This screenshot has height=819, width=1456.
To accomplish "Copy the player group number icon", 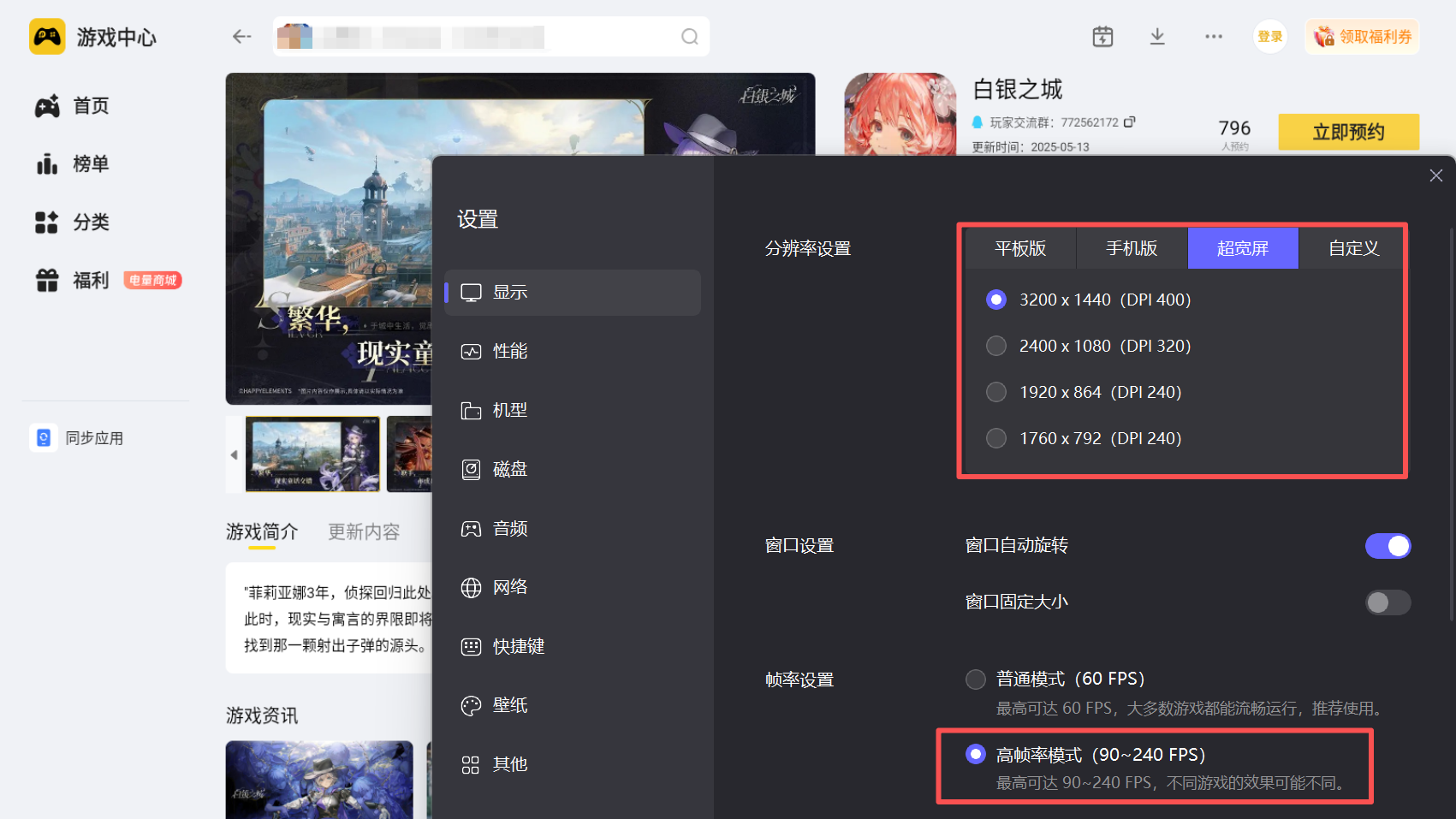I will coord(1129,122).
